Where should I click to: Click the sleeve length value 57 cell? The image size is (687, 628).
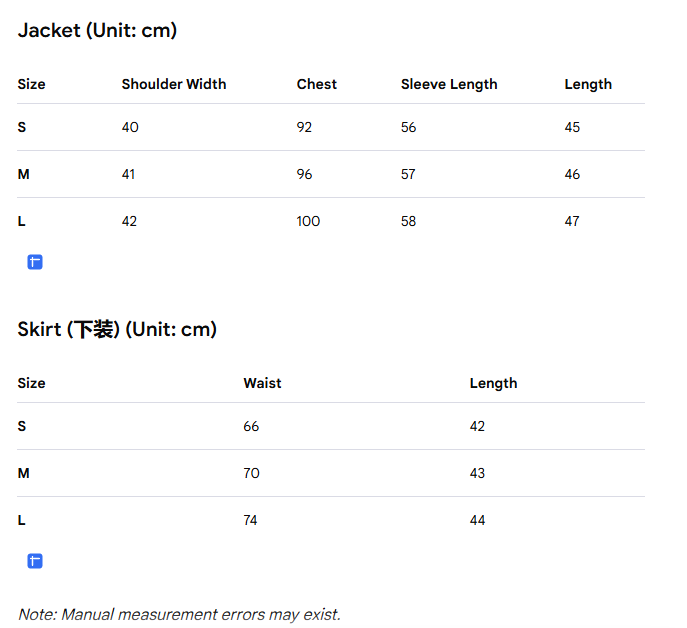pos(408,174)
